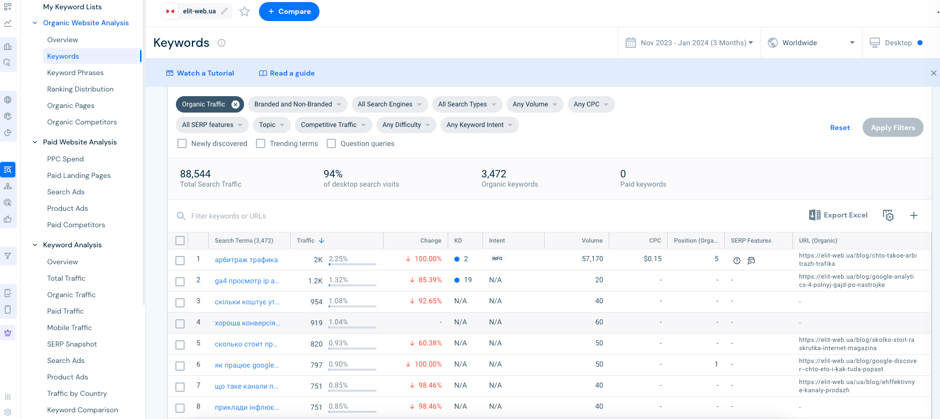Open the Any Keyword Intent dropdown

click(480, 125)
